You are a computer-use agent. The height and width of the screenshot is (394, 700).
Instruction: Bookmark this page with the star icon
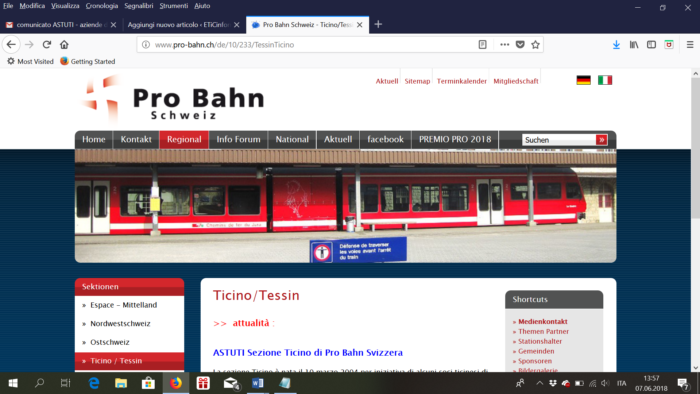535,45
